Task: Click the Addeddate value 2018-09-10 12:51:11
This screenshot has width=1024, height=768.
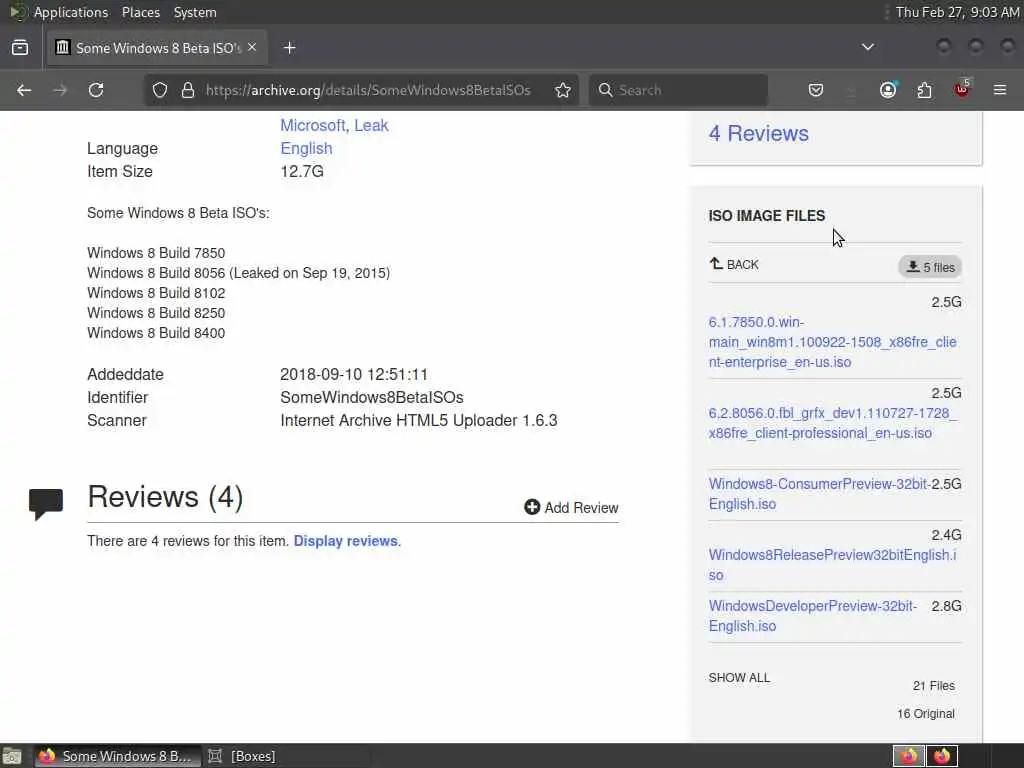Action: [x=354, y=374]
